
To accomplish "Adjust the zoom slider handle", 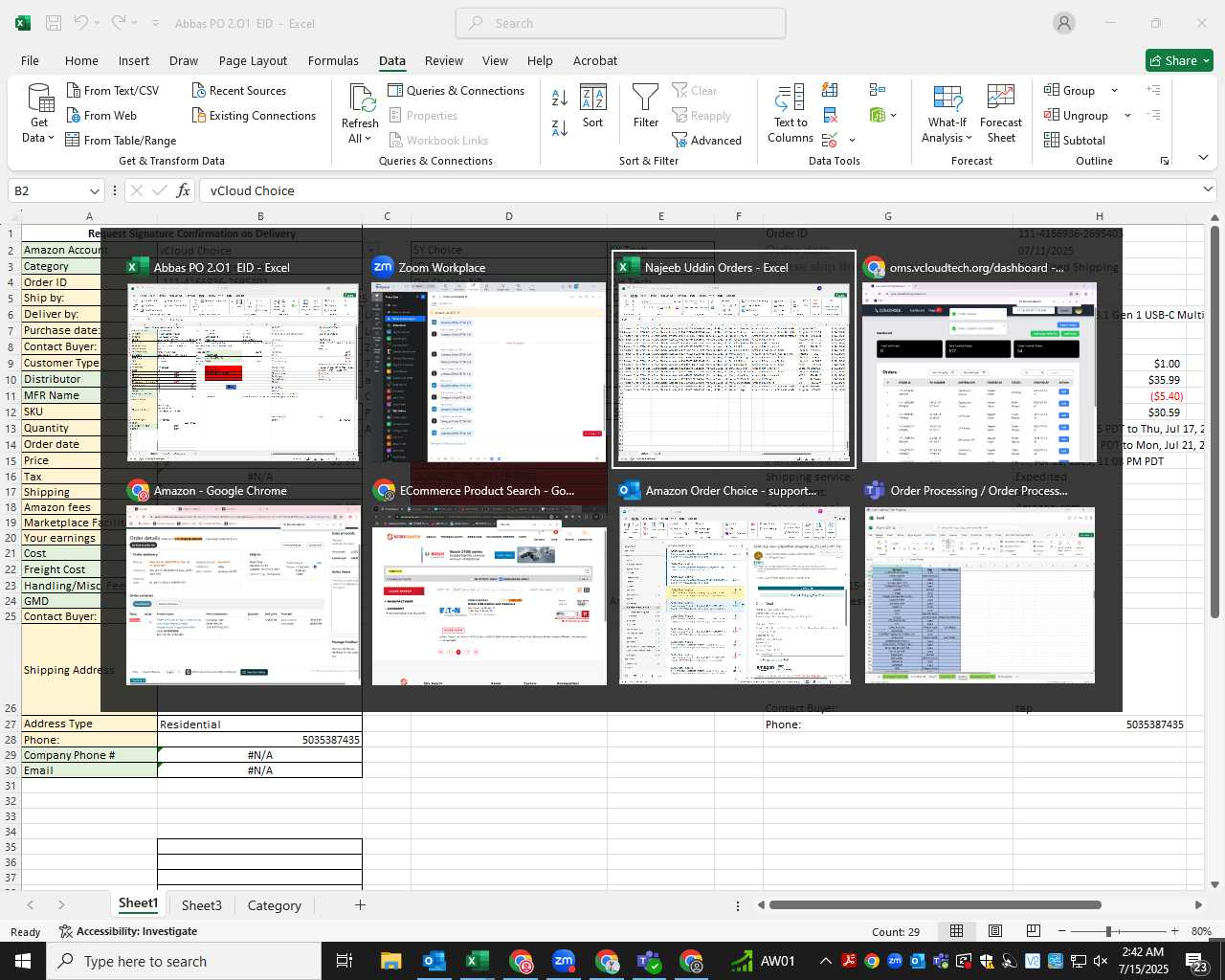I will point(1108,931).
